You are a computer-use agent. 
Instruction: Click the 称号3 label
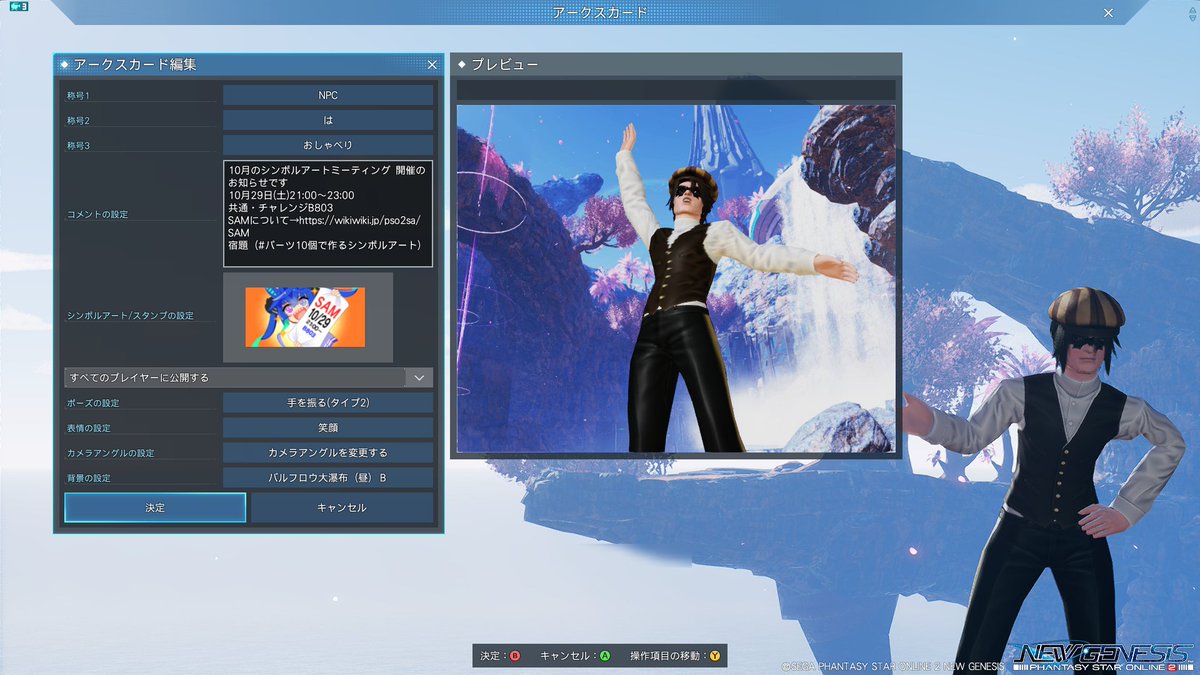click(x=78, y=145)
